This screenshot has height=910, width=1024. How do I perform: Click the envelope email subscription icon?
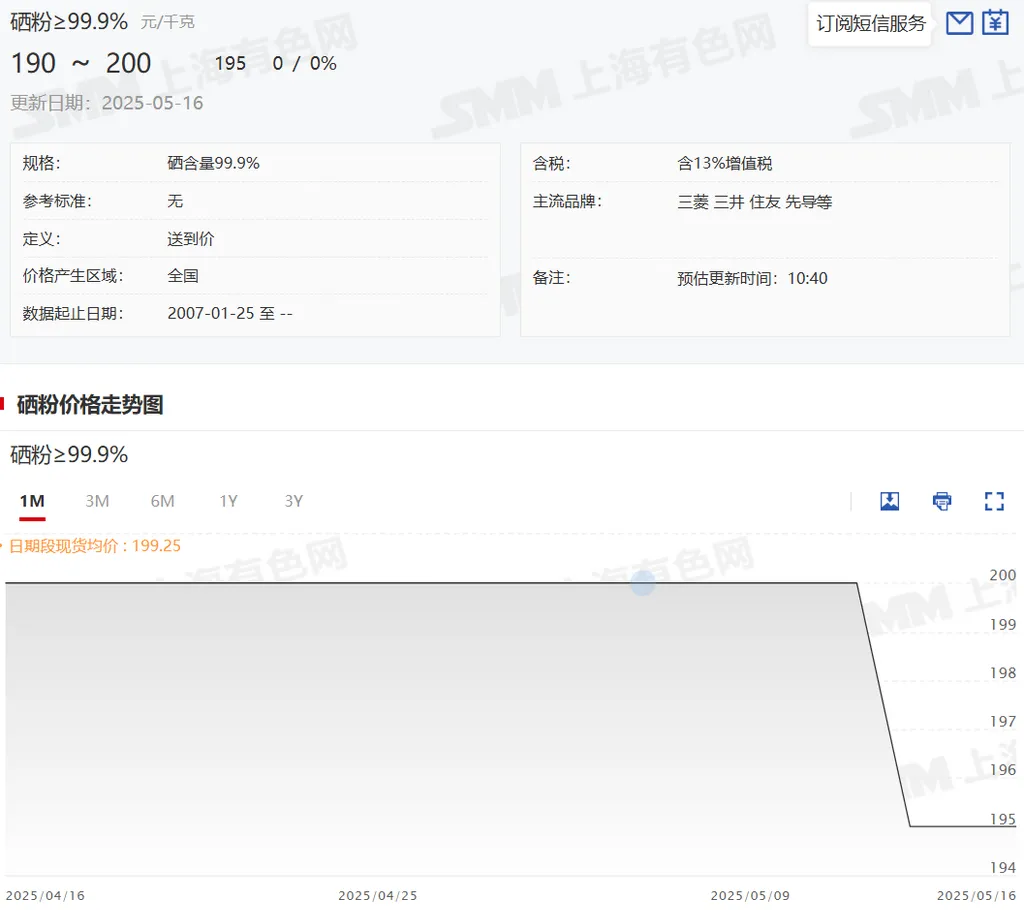tap(959, 23)
